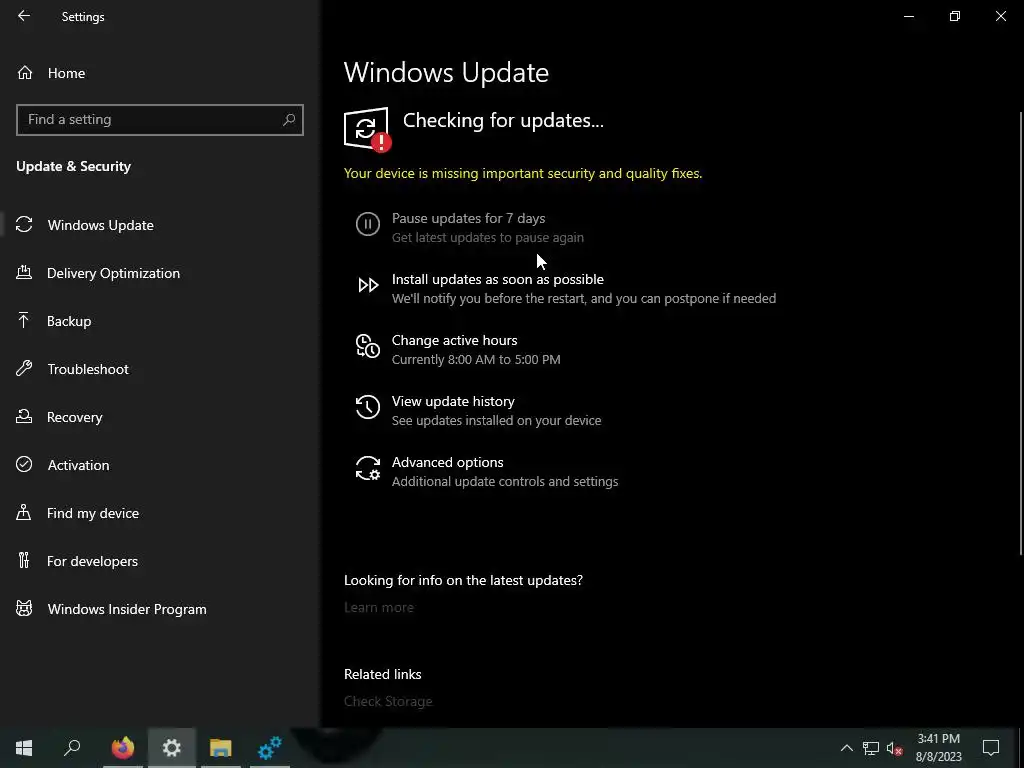
Task: Select Install updates as soon as possible
Action: point(498,280)
